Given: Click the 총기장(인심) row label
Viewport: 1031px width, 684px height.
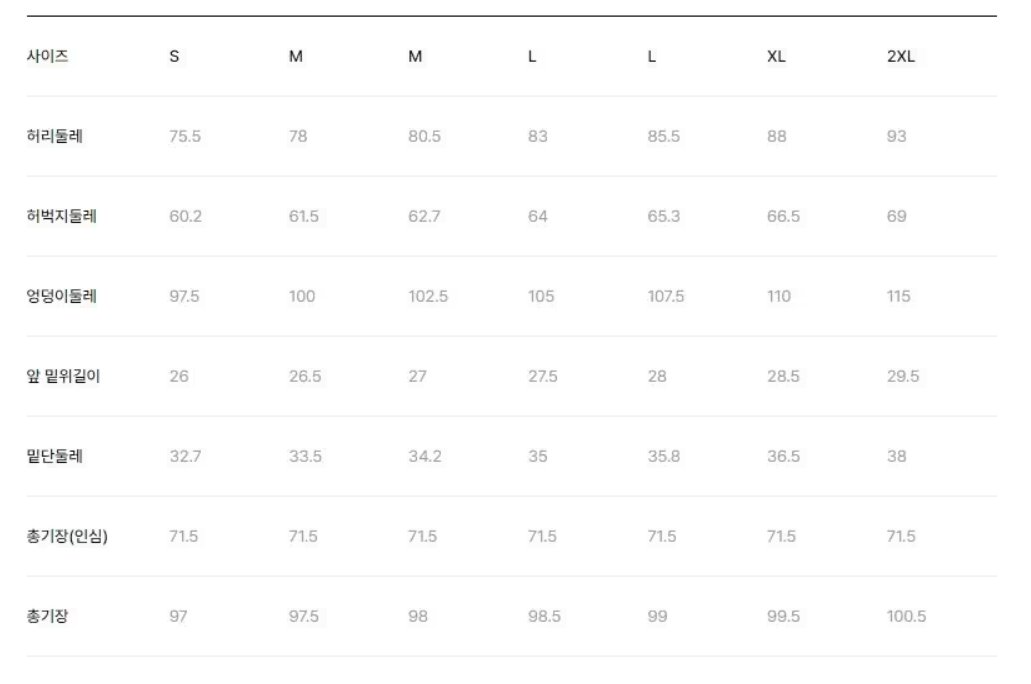Looking at the screenshot, I should (x=67, y=536).
